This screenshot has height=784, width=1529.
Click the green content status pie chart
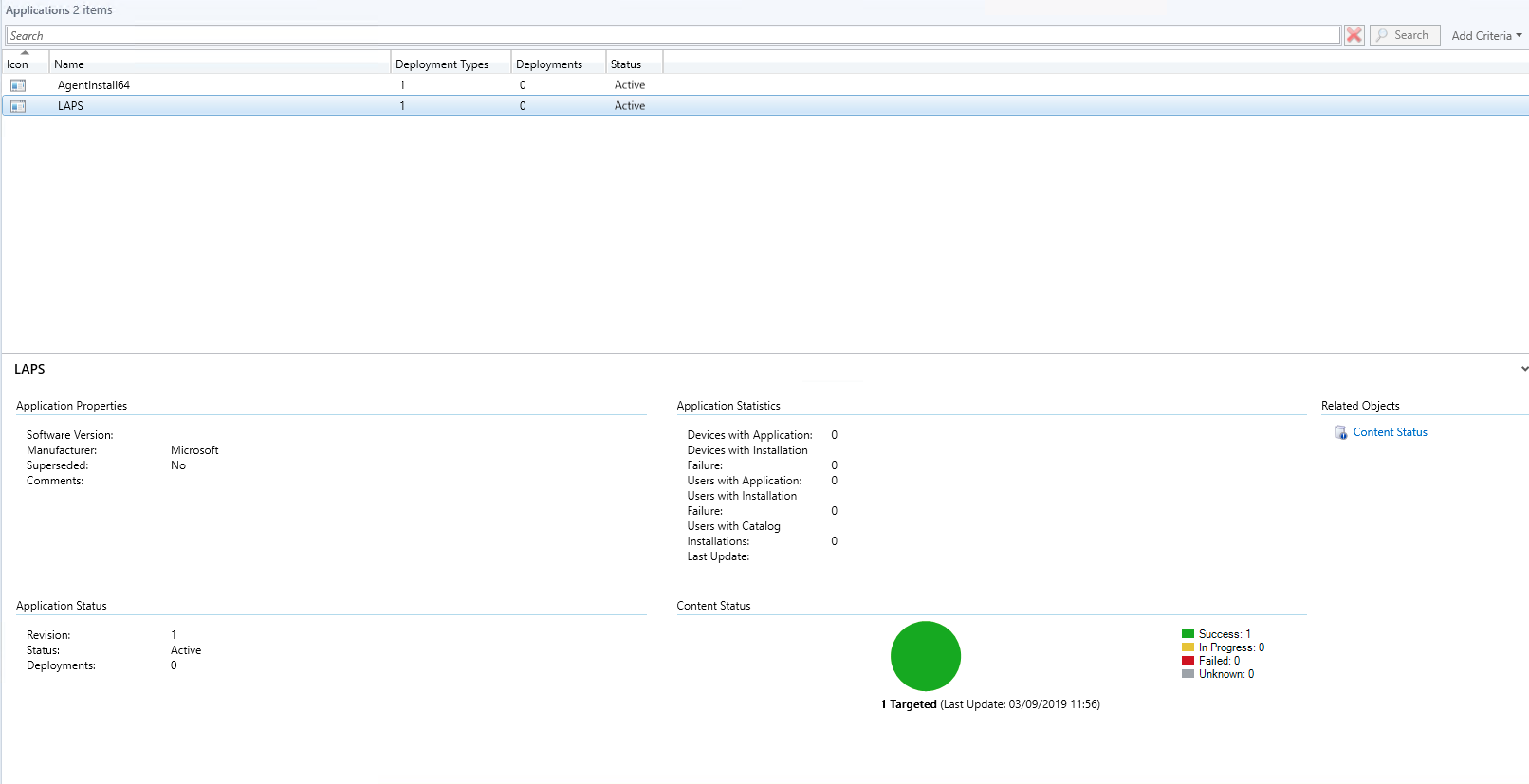[925, 656]
